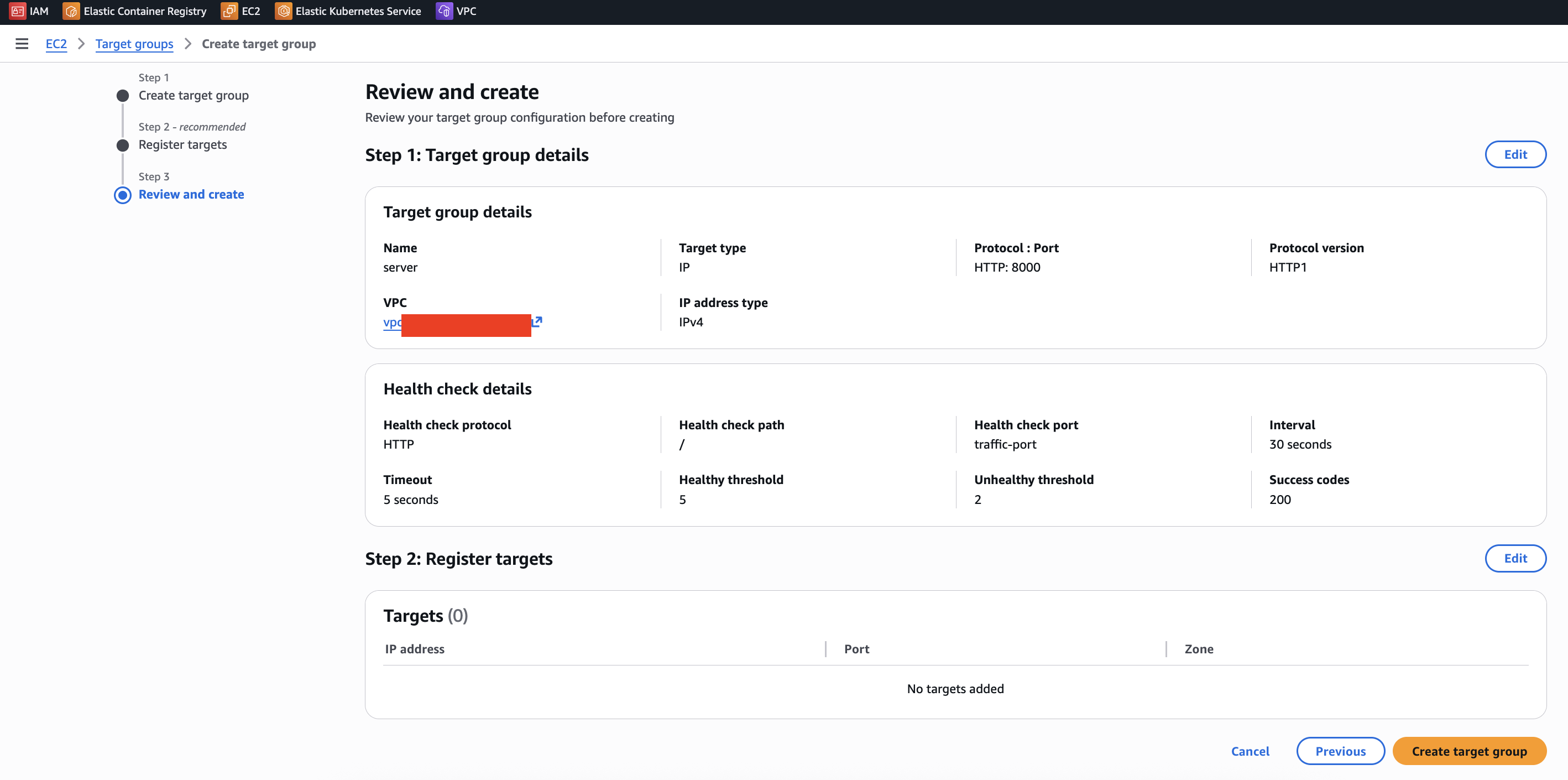The width and height of the screenshot is (1568, 780).
Task: Select Step 2 Register targets bullet
Action: (123, 145)
